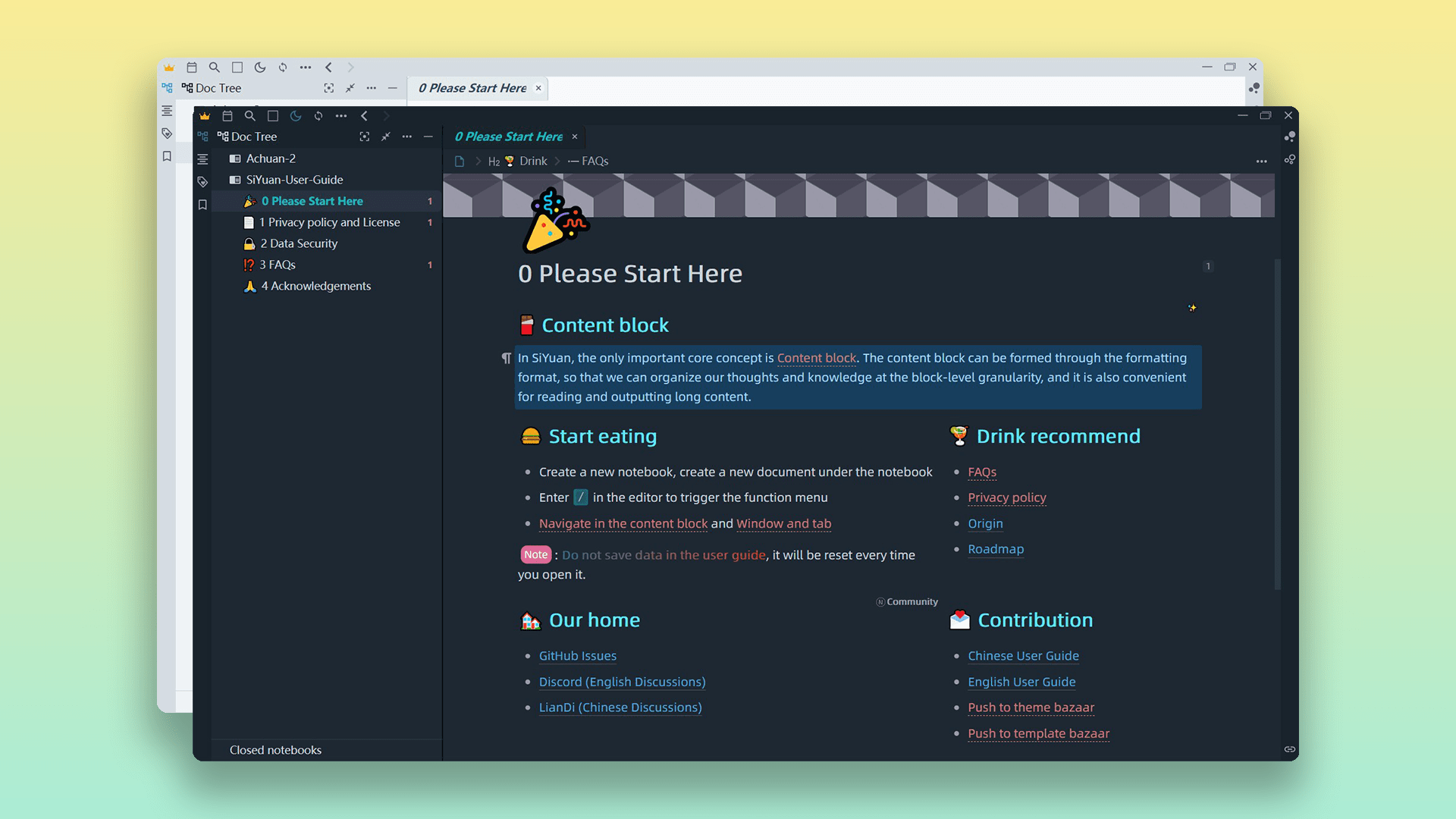Switch to the 0 Please Start Here tab
This screenshot has height=819, width=1456.
[508, 136]
